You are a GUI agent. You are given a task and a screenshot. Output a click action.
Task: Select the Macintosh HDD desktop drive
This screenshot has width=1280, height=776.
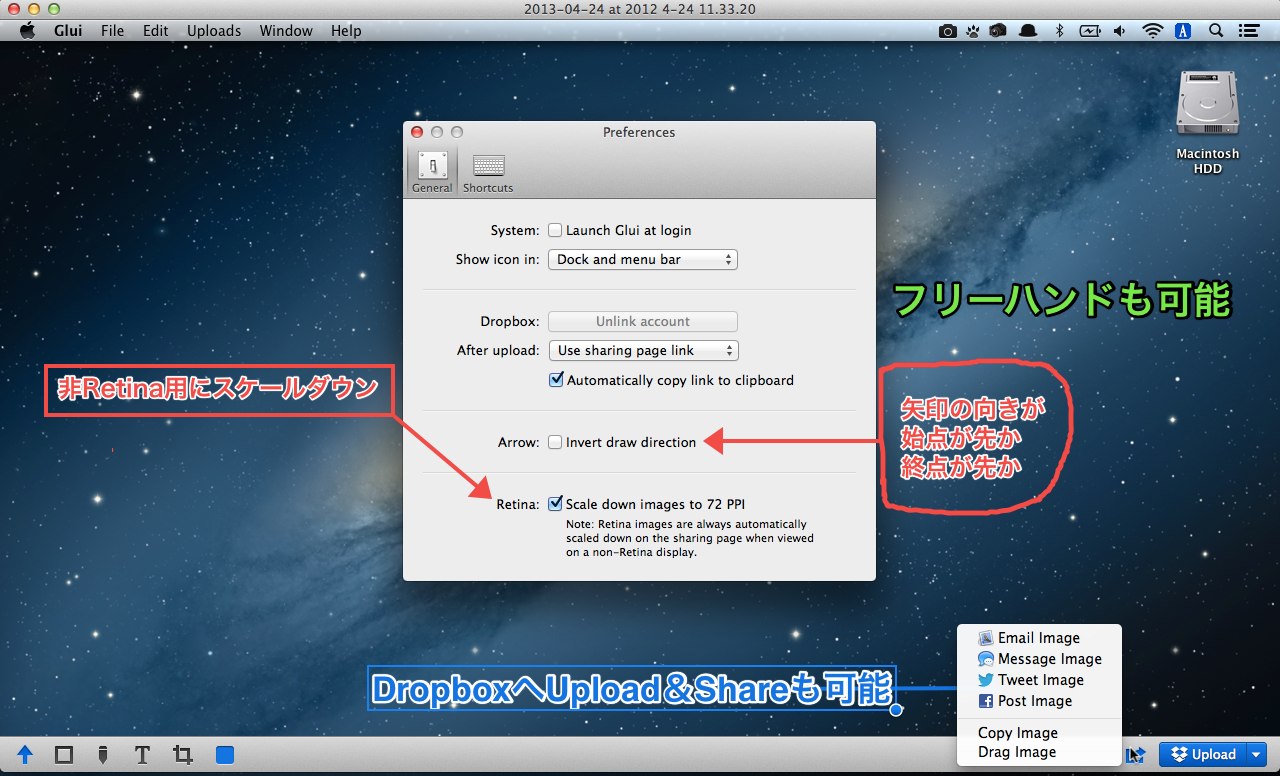point(1208,122)
